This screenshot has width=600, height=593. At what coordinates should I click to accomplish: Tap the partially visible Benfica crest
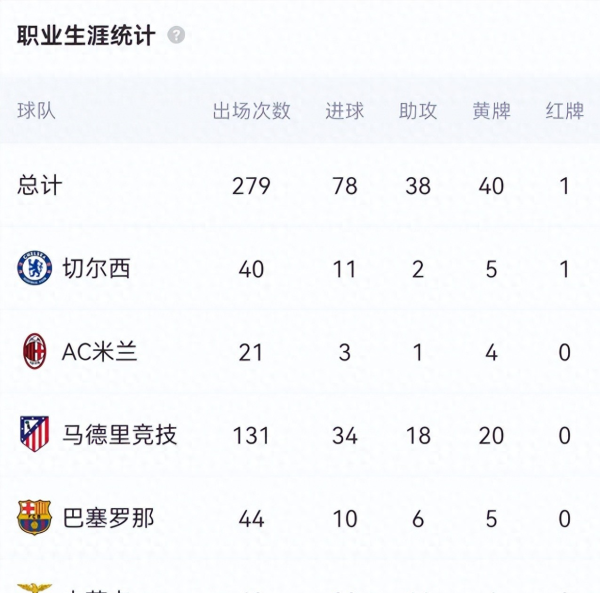(x=34, y=588)
